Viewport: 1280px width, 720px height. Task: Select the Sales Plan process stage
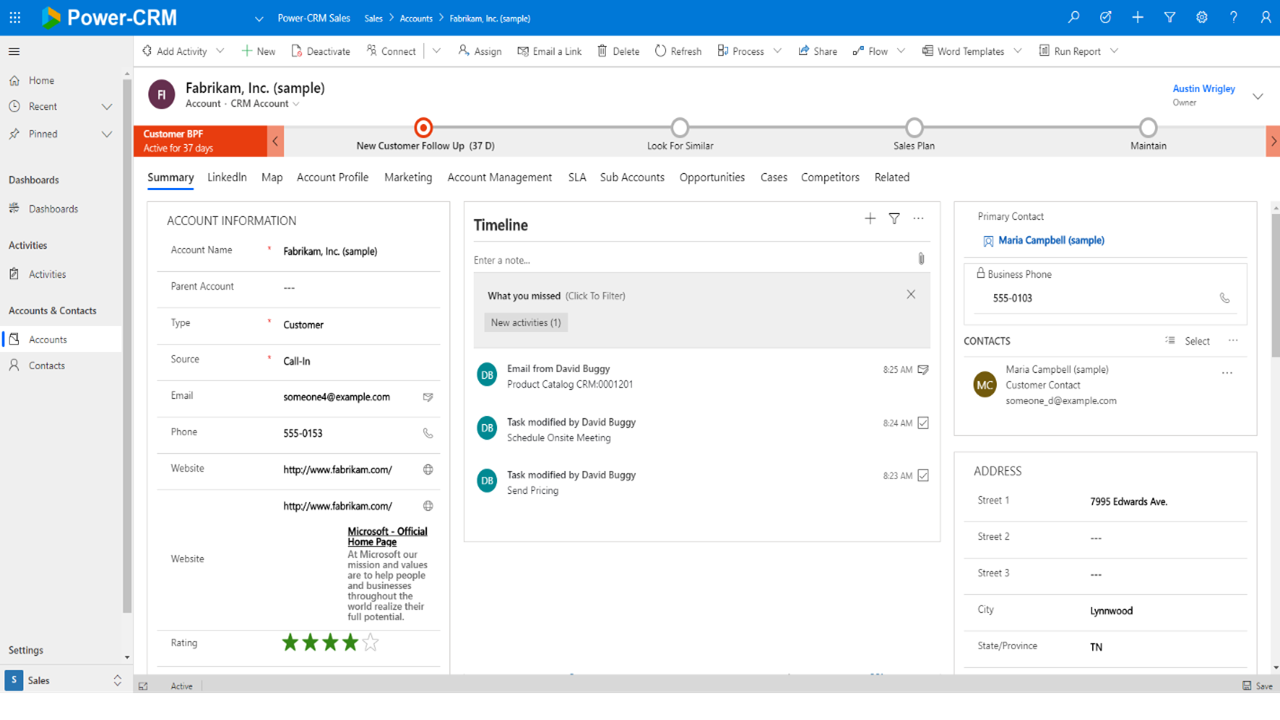tap(914, 128)
